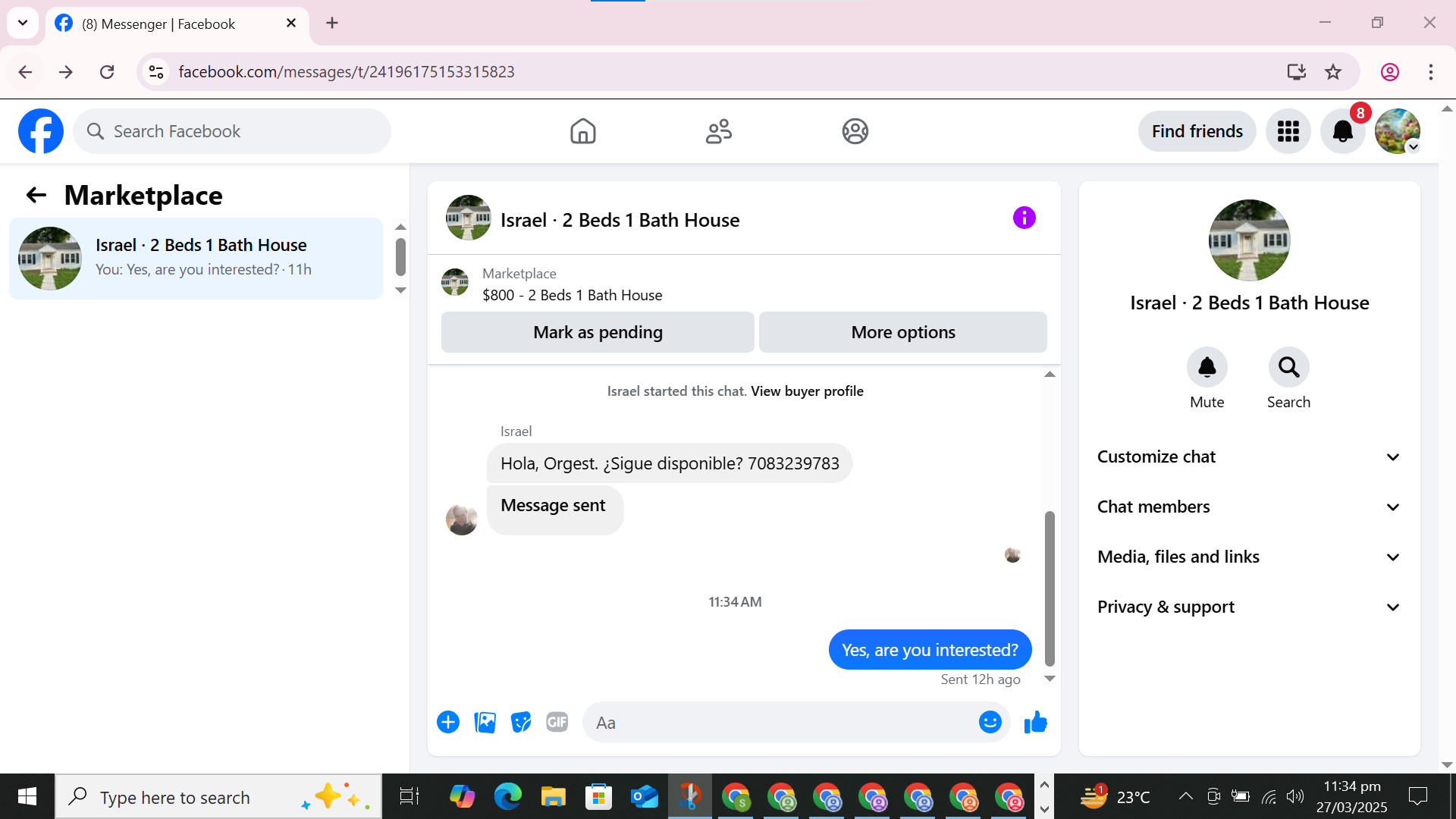Reload the page in Chrome
Viewport: 1456px width, 819px height.
coord(107,72)
